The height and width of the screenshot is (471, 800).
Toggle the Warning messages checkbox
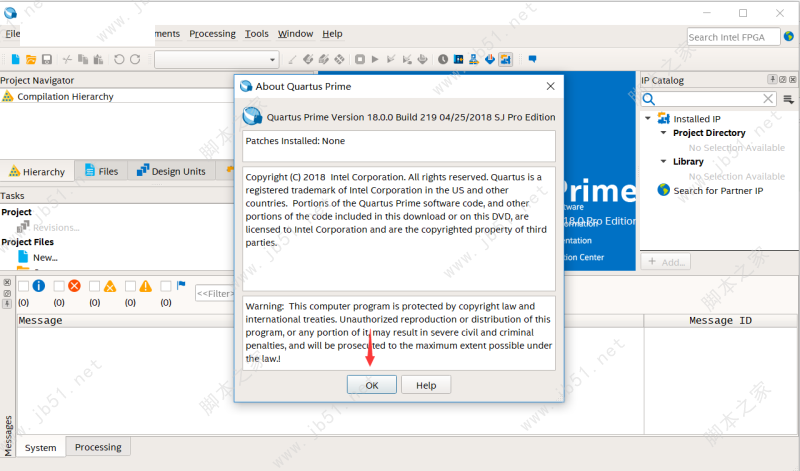[131, 286]
